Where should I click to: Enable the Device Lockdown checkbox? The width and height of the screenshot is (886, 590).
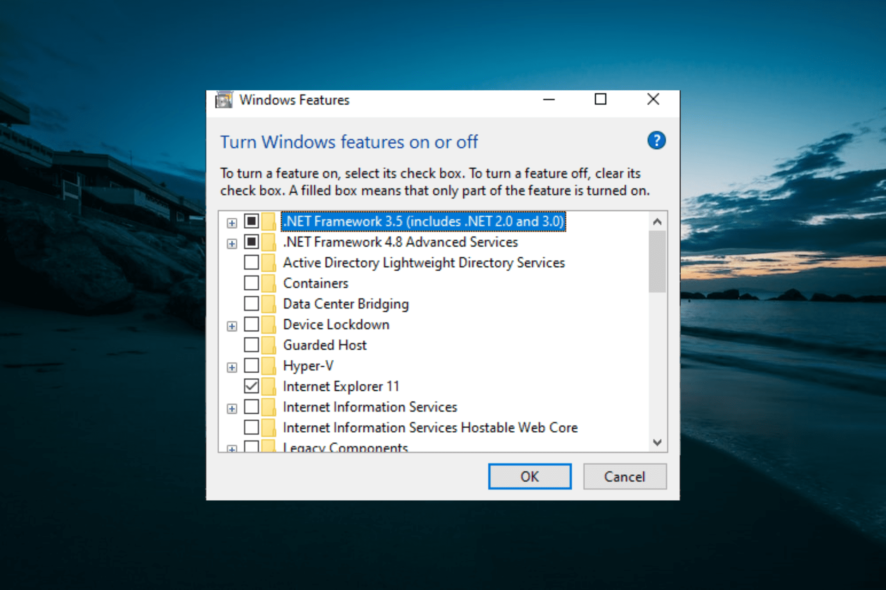251,324
